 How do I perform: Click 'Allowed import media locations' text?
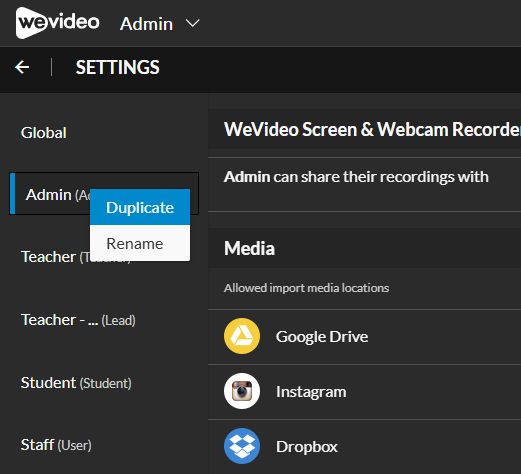coord(306,288)
